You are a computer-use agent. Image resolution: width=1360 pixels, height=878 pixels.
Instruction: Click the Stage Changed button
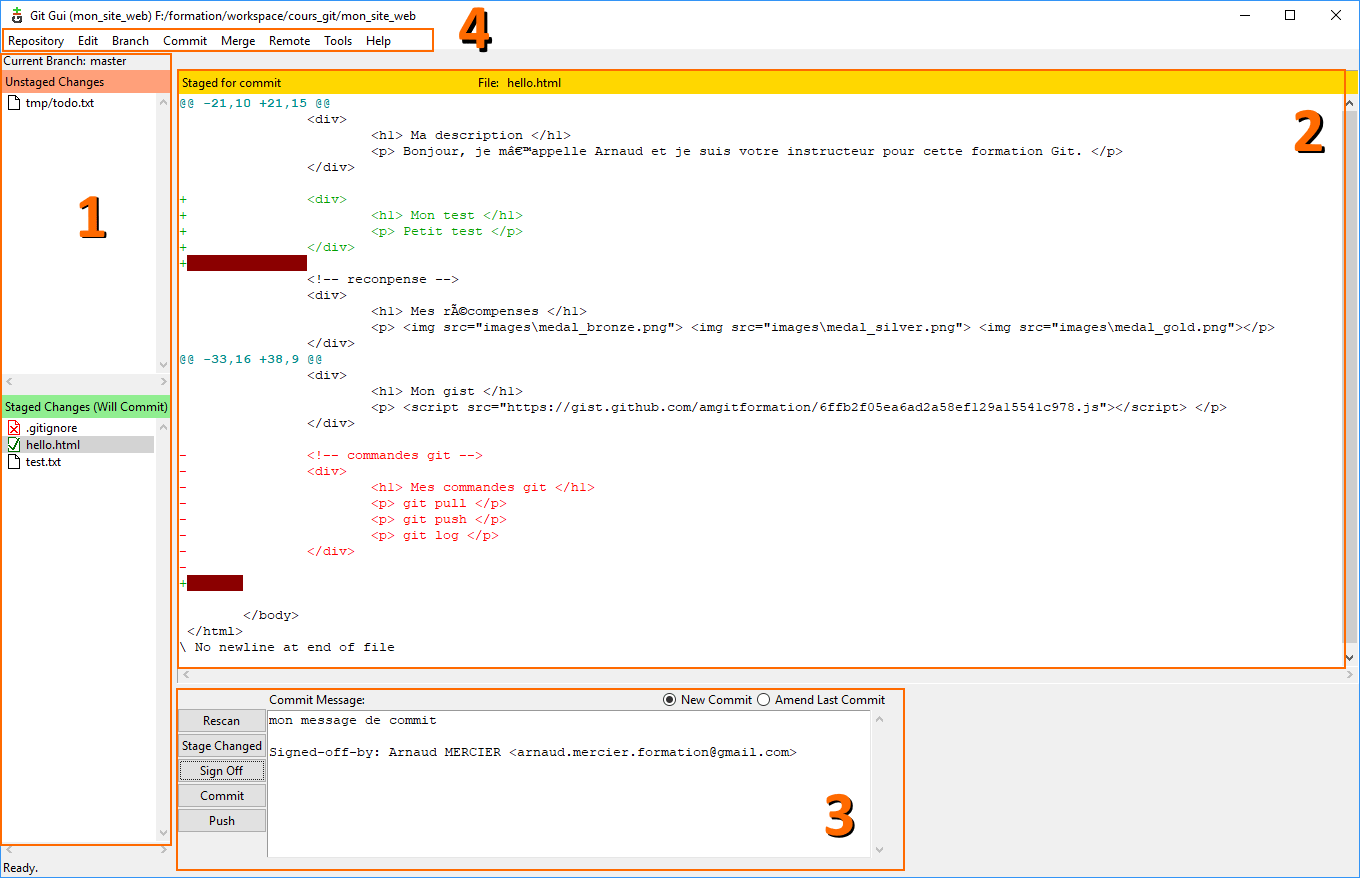click(x=221, y=745)
